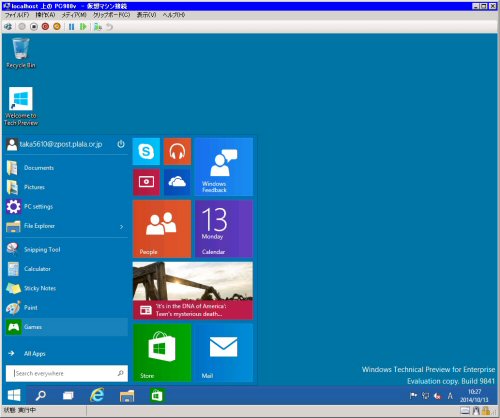This screenshot has width=500, height=418.
Task: Open the red Video tile
Action: pos(146,182)
